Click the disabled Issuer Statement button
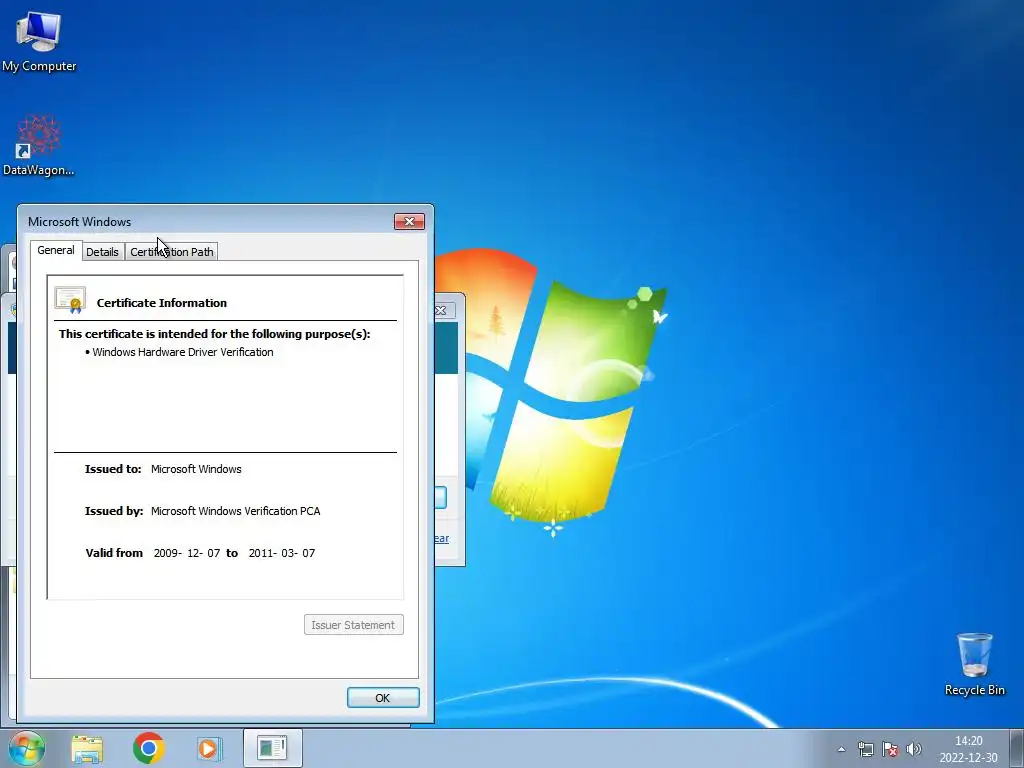1024x768 pixels. (x=353, y=625)
